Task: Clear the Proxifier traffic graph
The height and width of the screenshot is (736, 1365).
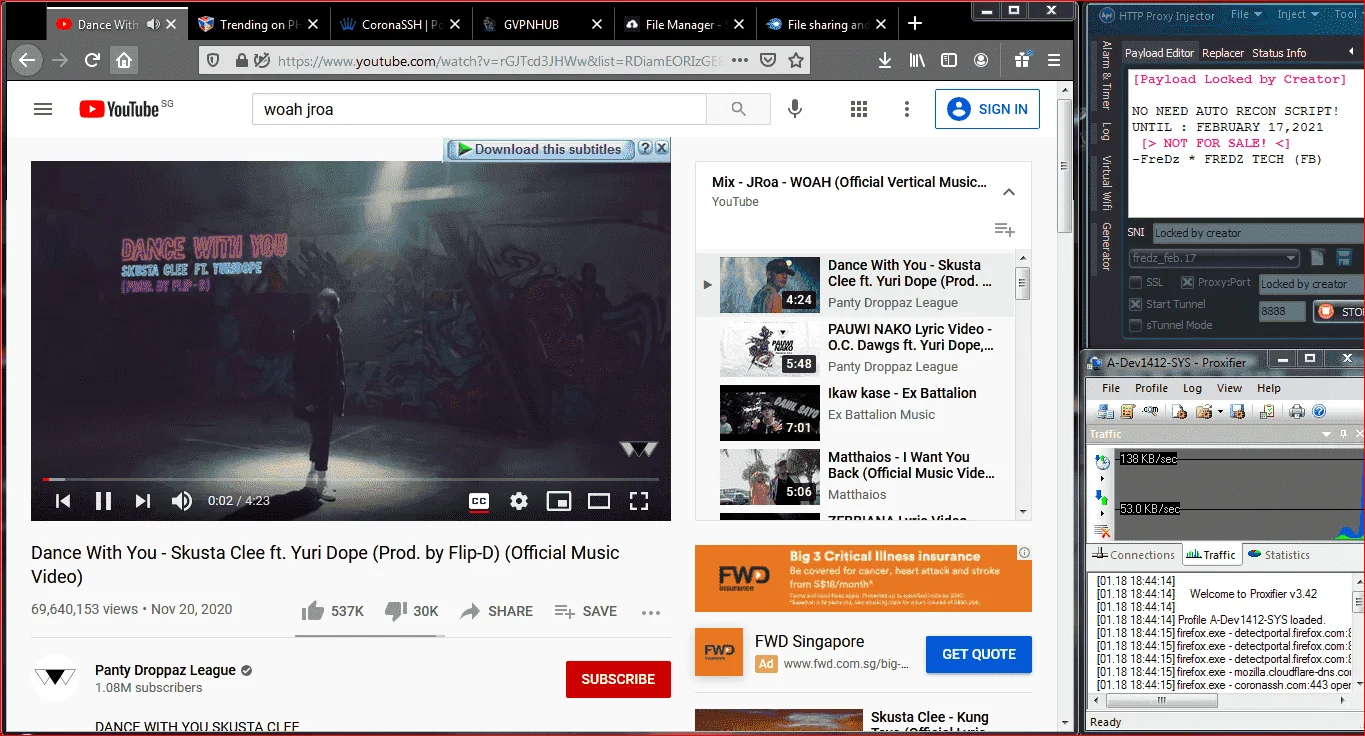Action: (x=1102, y=531)
